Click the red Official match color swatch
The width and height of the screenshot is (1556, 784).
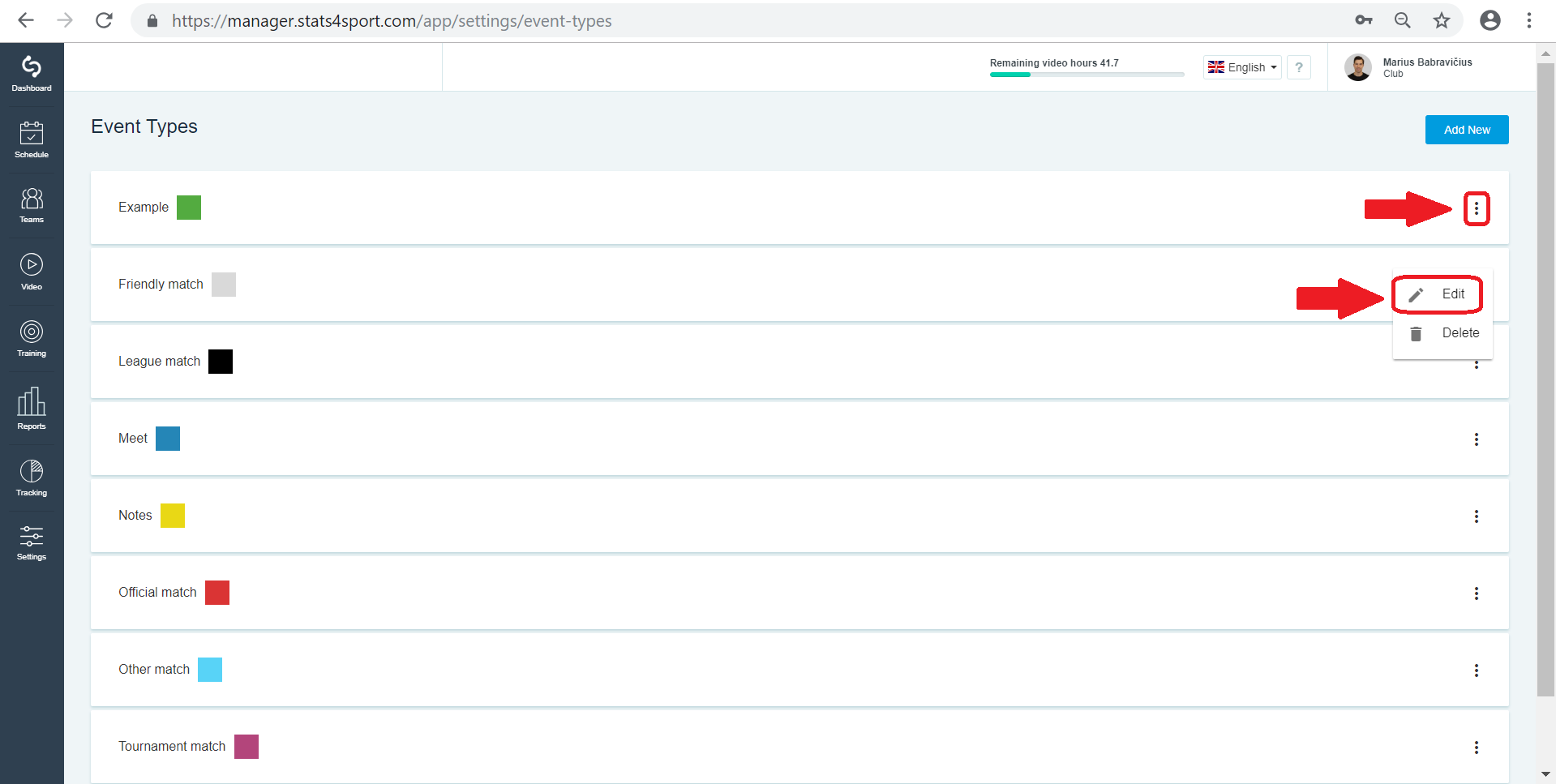pos(217,593)
